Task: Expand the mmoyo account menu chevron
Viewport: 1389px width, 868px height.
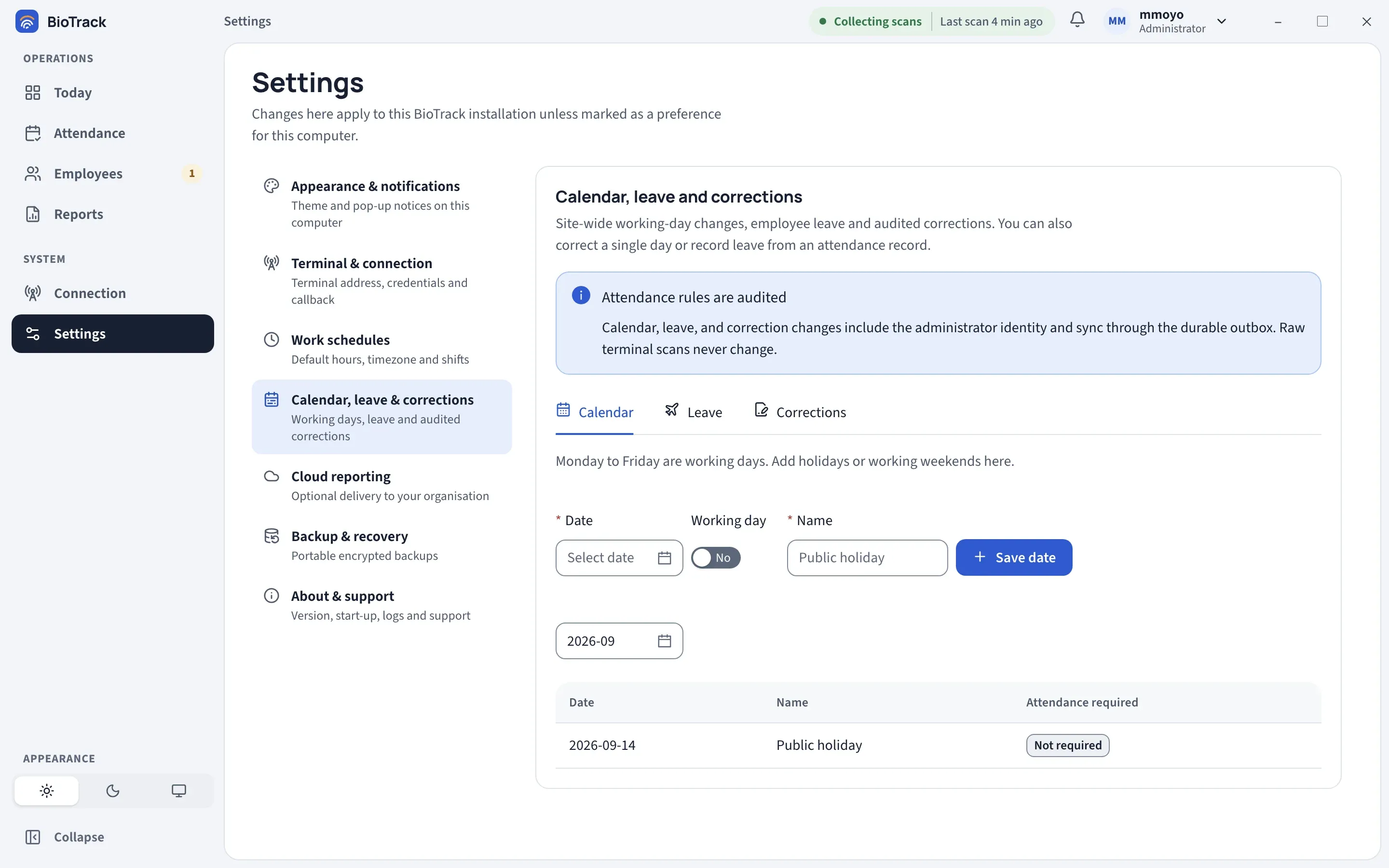Action: click(x=1221, y=21)
